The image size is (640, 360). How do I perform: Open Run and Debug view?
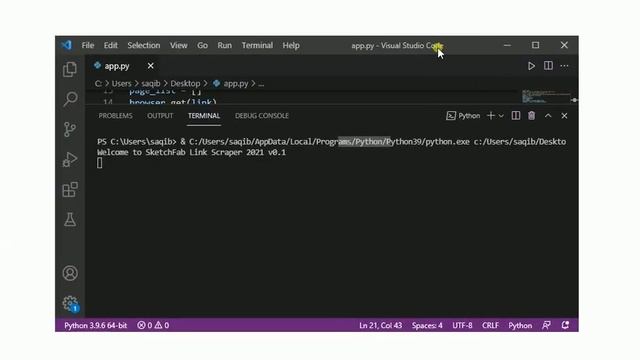pos(70,160)
